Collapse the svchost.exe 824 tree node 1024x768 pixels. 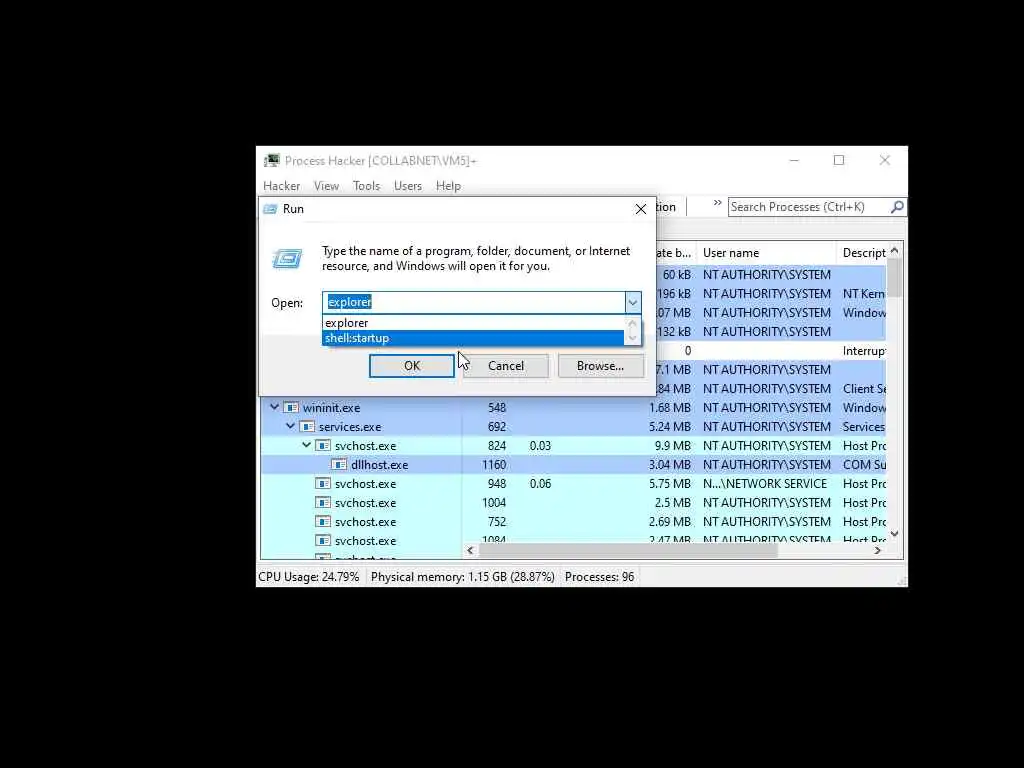coord(306,445)
